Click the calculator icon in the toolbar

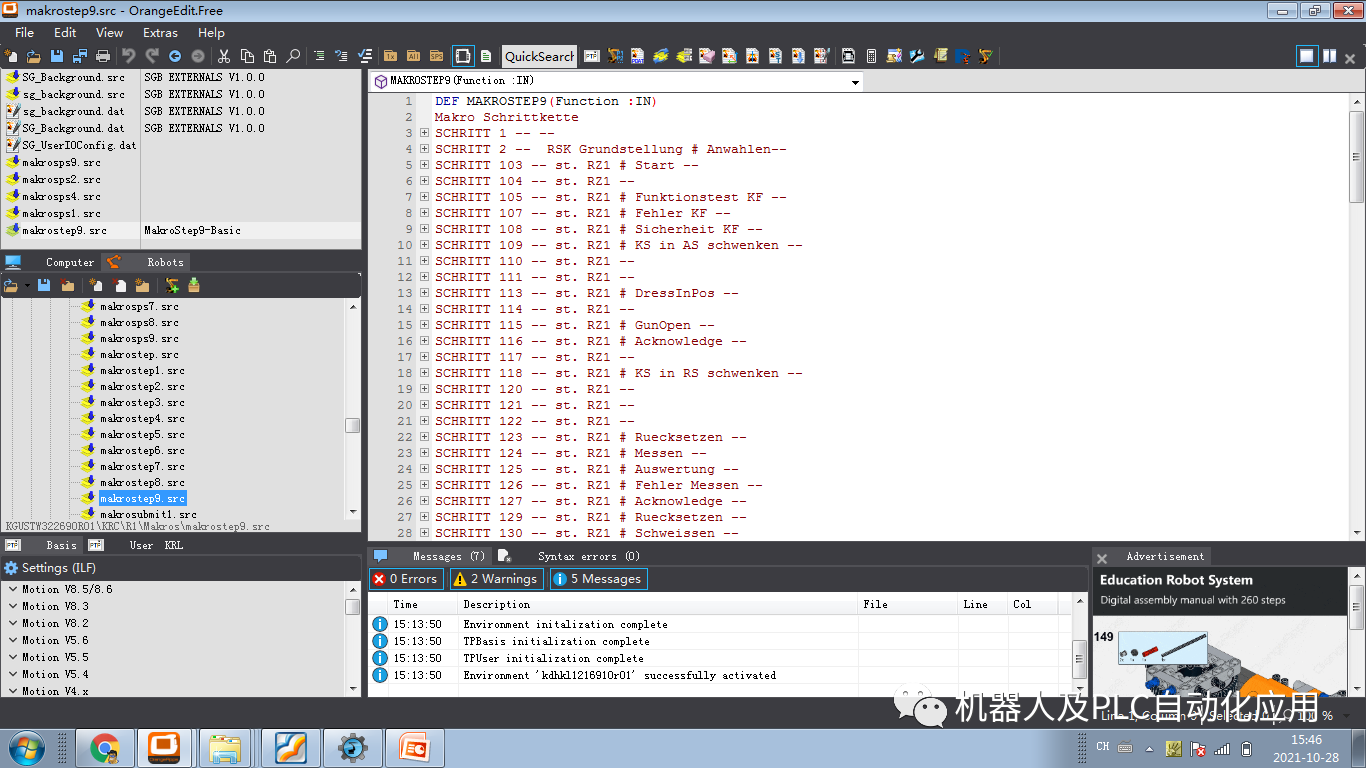coord(871,56)
